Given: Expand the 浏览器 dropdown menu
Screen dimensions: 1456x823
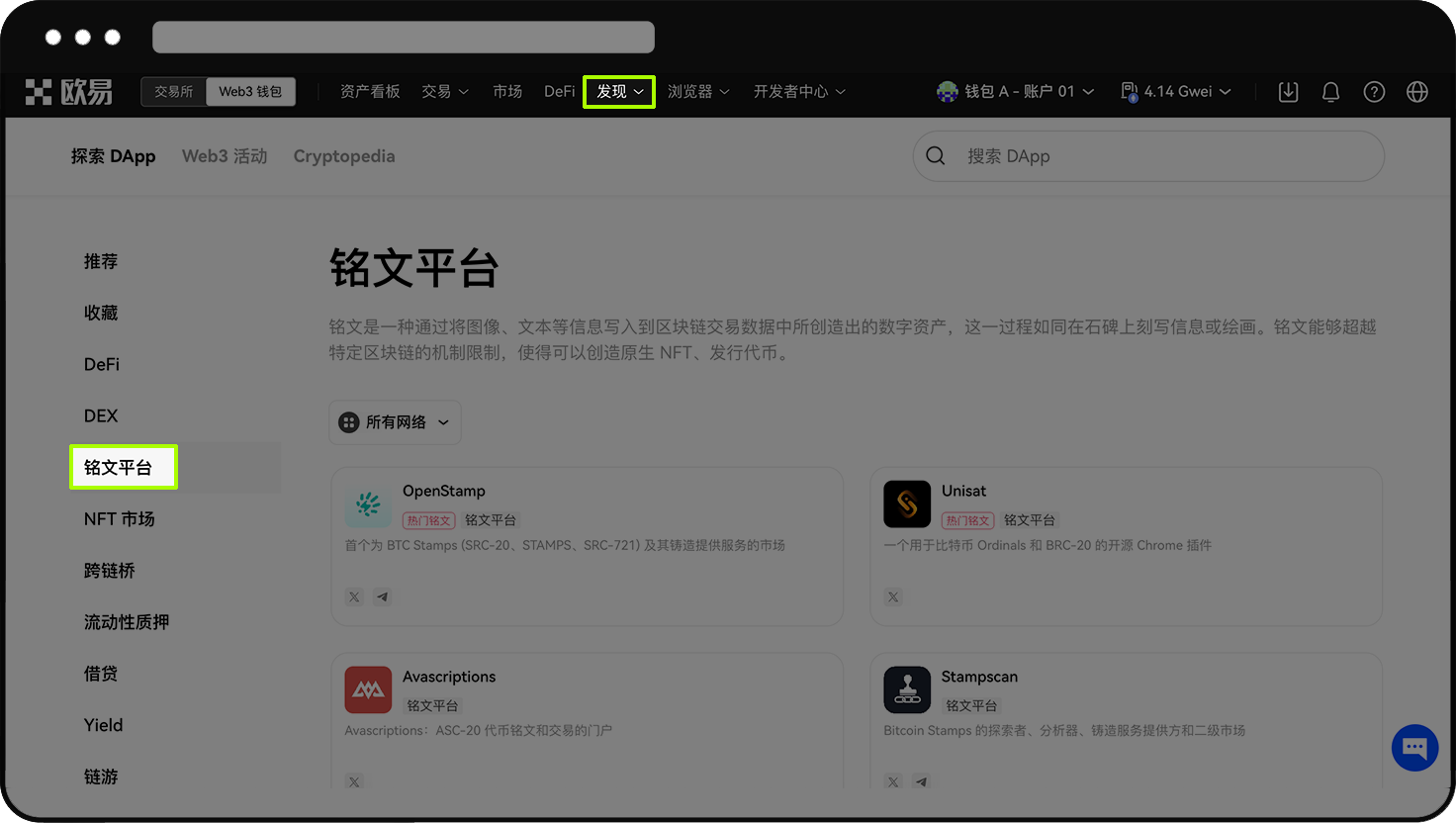Looking at the screenshot, I should (x=698, y=92).
